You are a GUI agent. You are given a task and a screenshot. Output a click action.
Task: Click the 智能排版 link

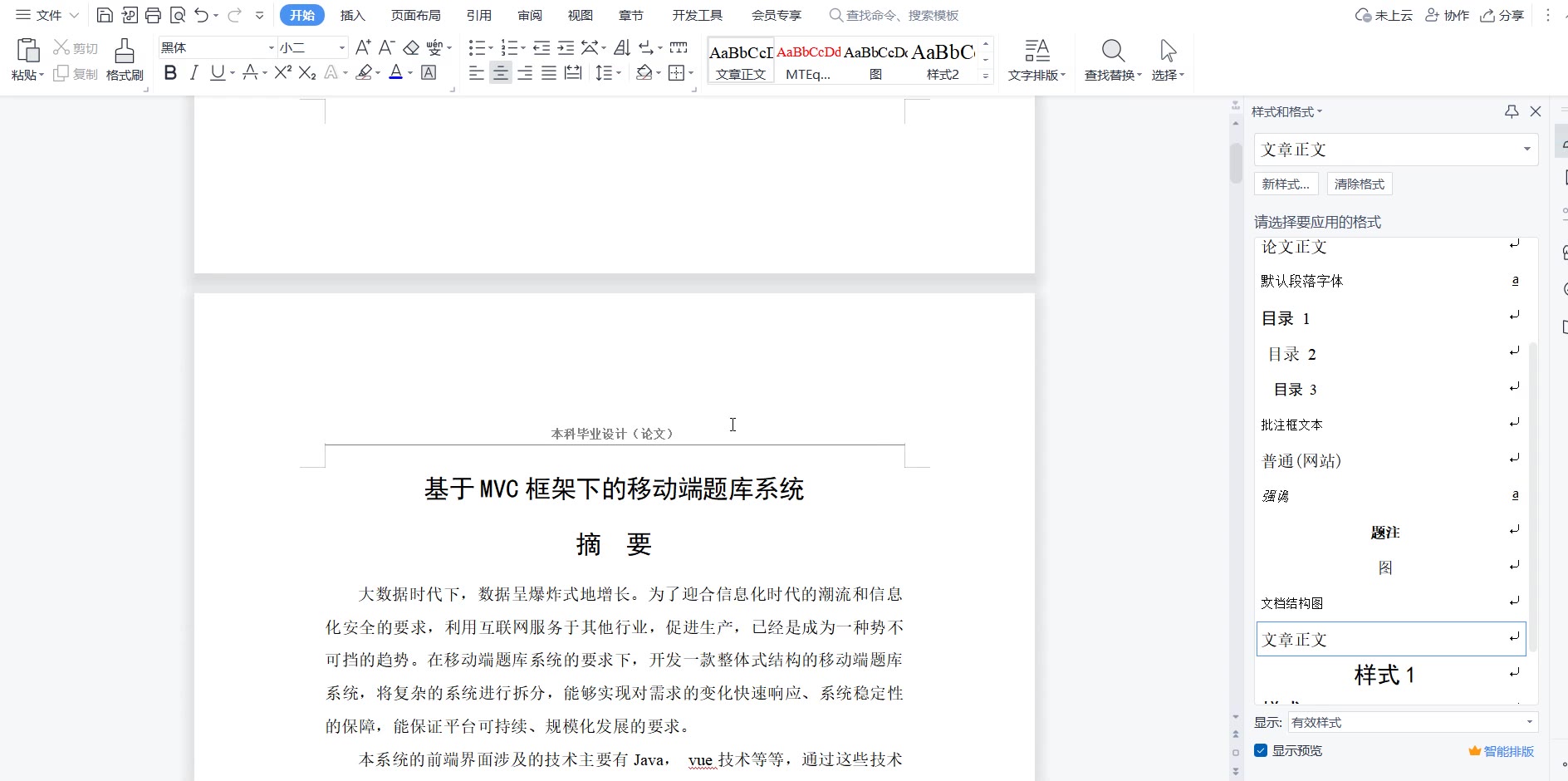point(1502,751)
